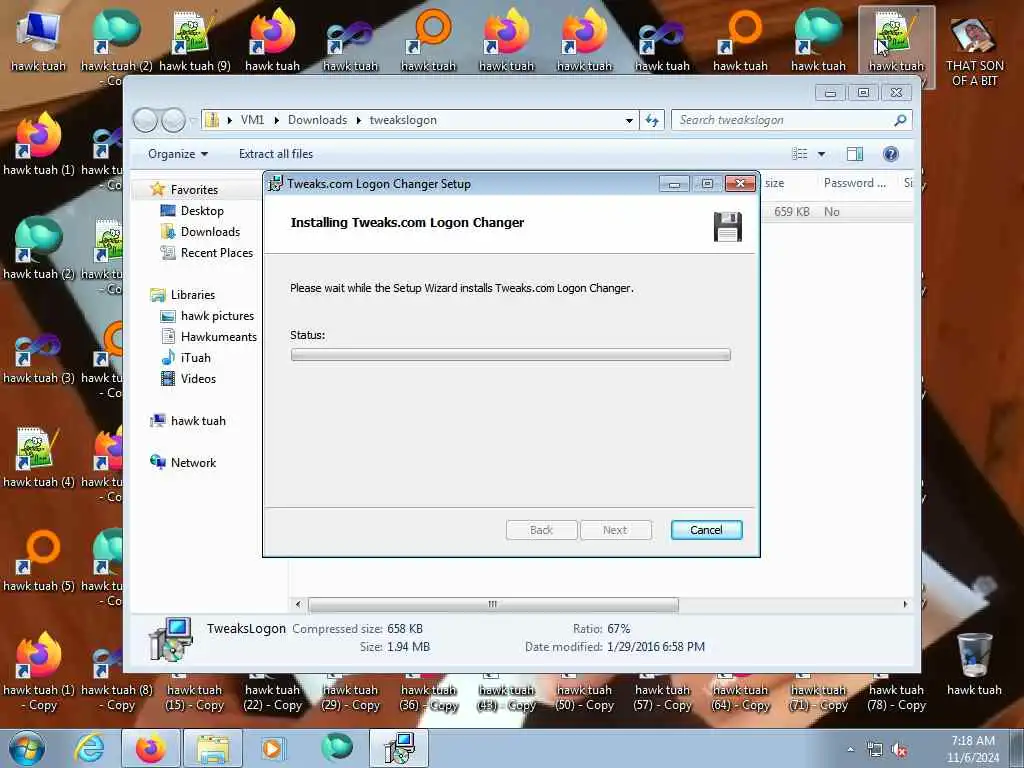The width and height of the screenshot is (1024, 768).
Task: Click the 659 KB size cell
Action: (x=792, y=212)
